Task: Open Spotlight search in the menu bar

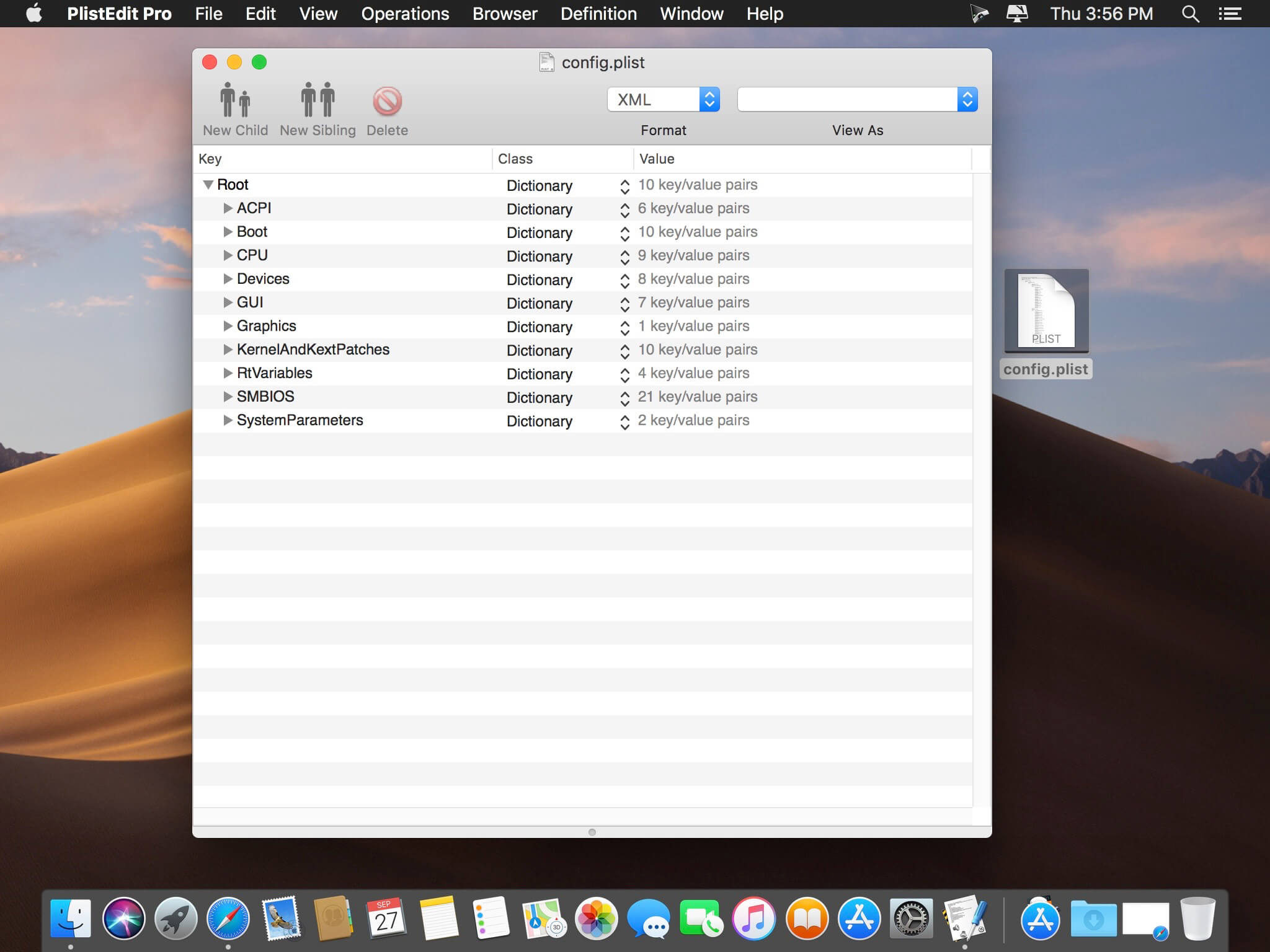Action: click(x=1189, y=13)
